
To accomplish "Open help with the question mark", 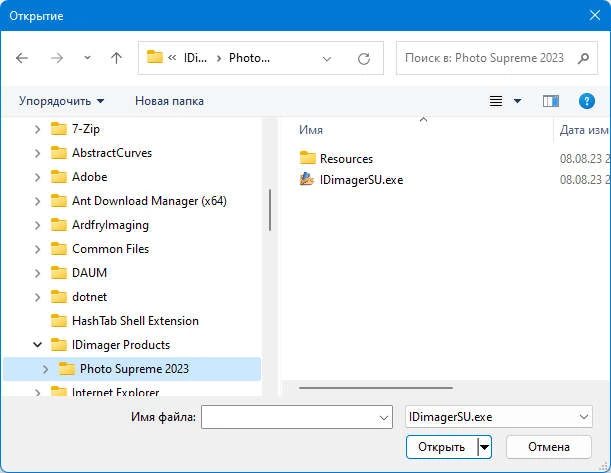I will point(586,101).
